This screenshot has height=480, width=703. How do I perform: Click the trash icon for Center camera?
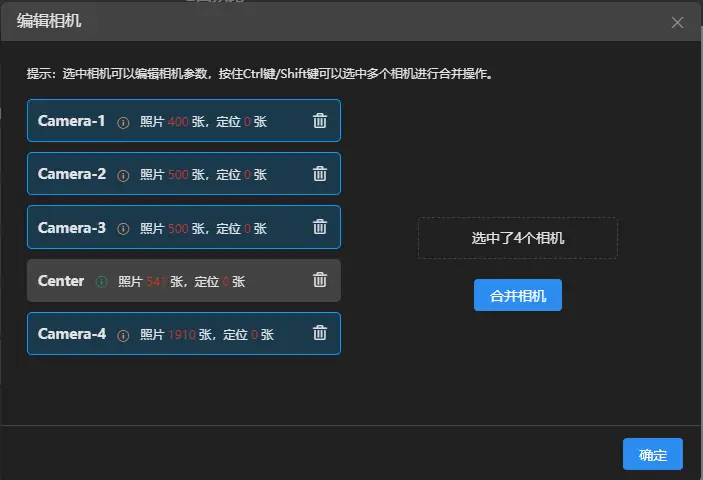point(320,281)
